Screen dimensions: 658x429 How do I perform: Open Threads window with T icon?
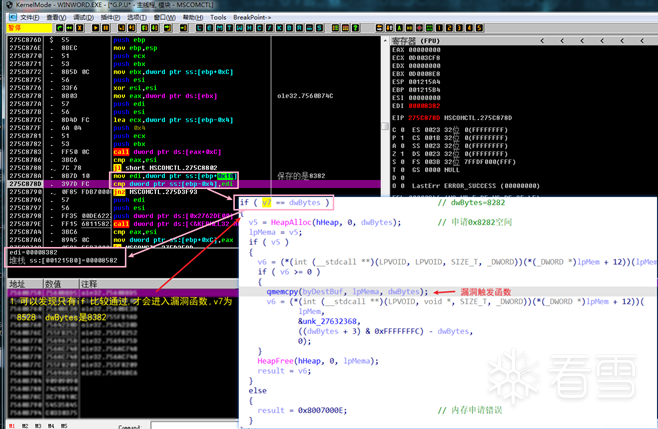pyautogui.click(x=230, y=28)
